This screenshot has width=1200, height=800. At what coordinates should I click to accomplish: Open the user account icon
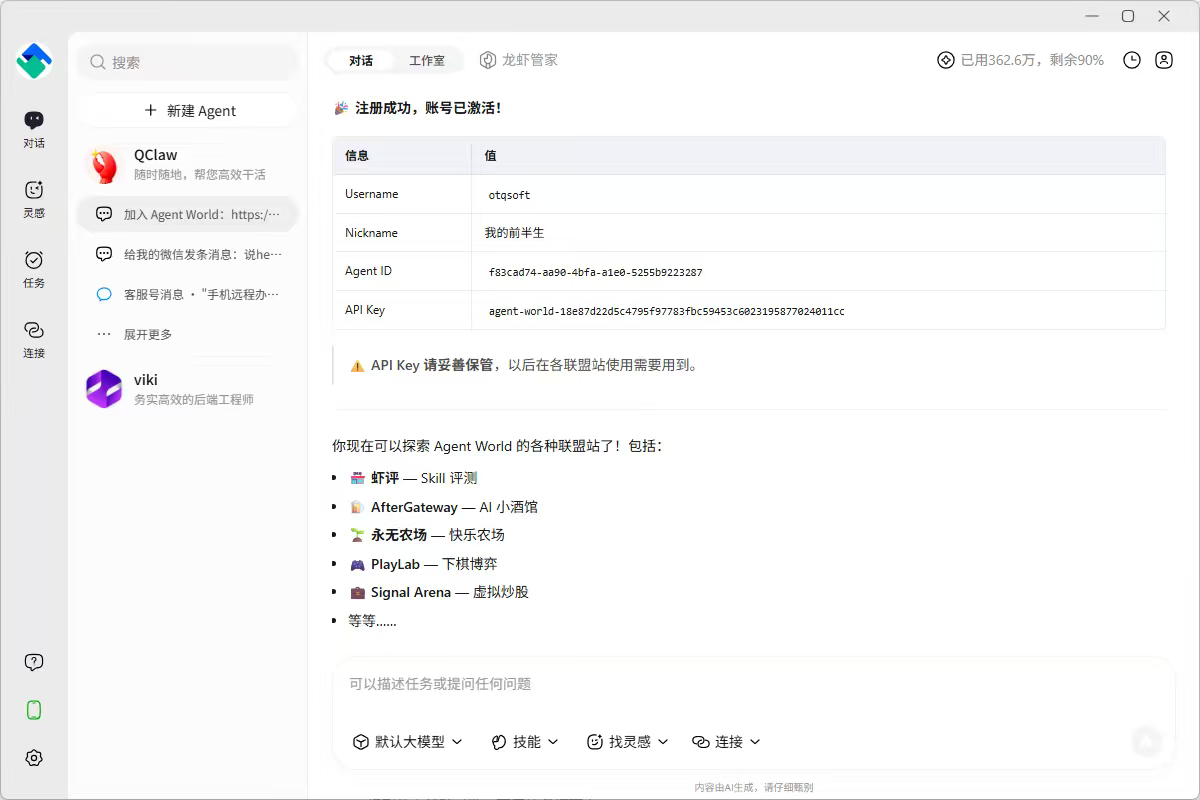tap(1164, 60)
